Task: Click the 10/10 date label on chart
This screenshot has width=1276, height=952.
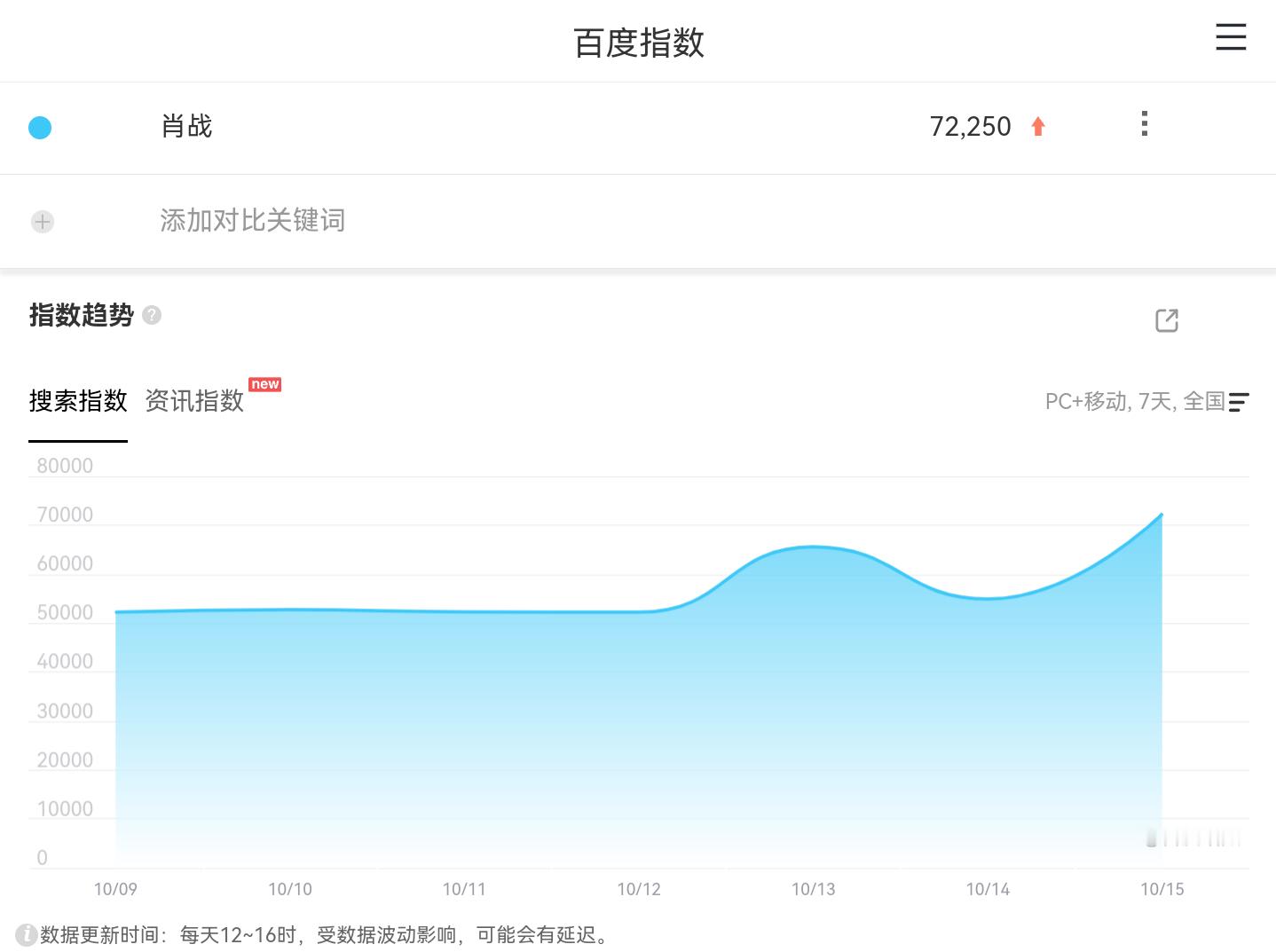Action: 290,889
